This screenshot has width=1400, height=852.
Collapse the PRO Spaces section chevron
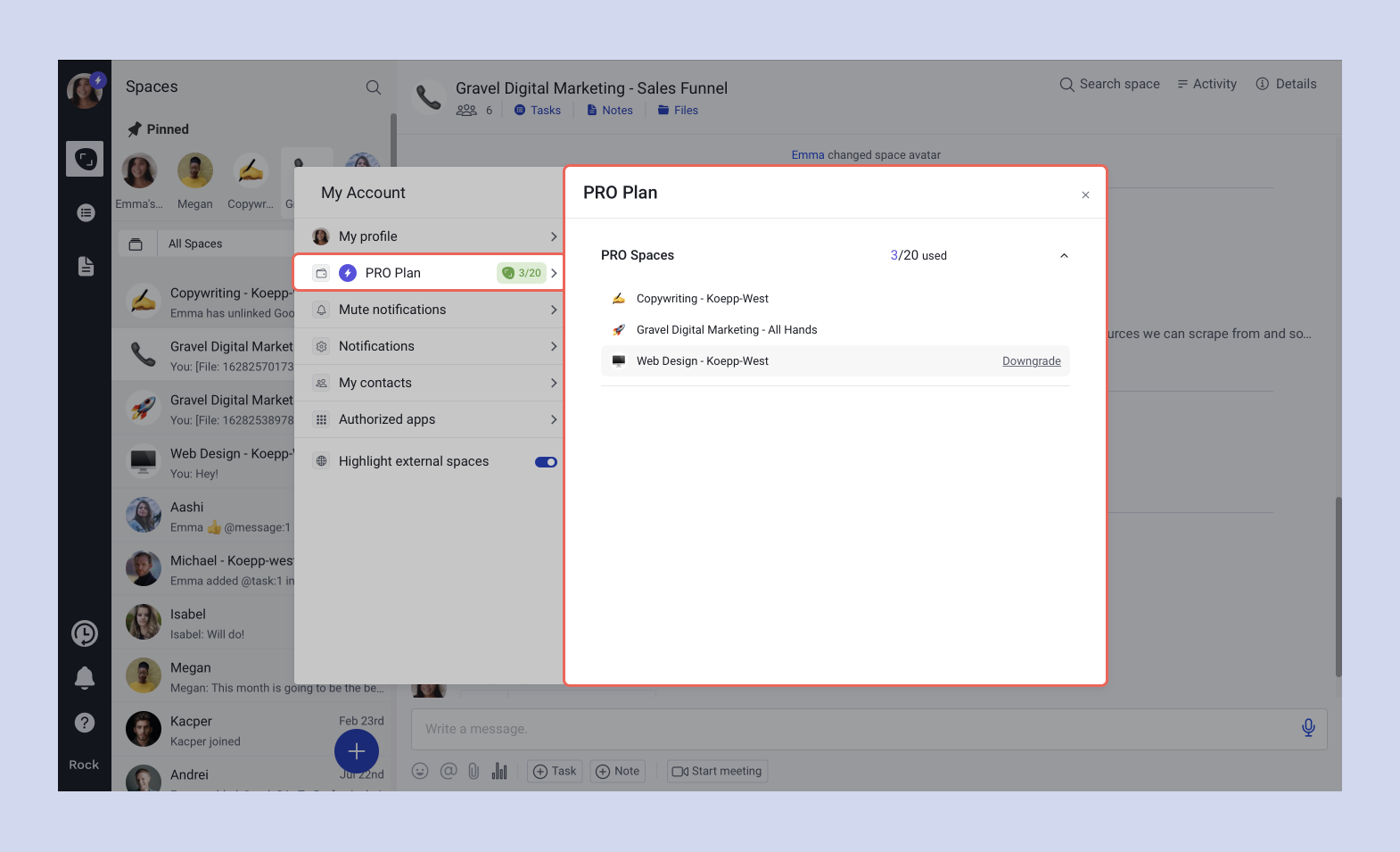(1064, 256)
